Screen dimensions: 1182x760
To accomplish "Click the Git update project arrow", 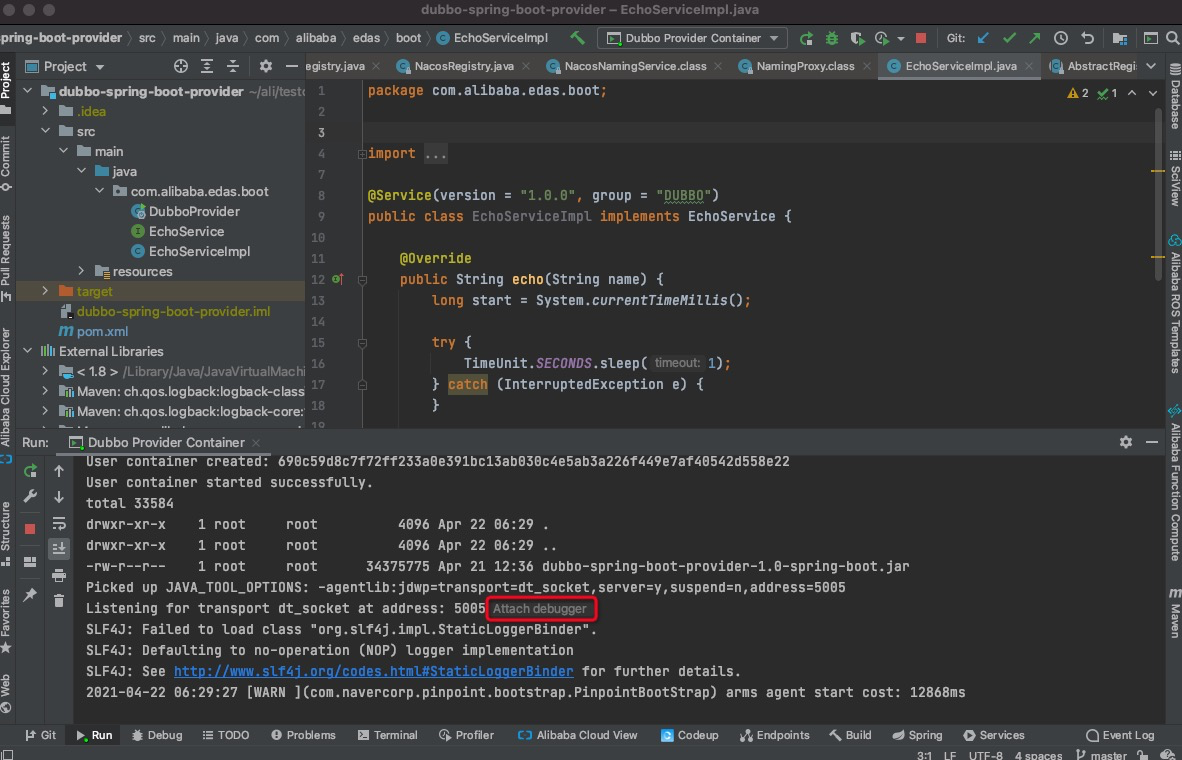I will [983, 38].
